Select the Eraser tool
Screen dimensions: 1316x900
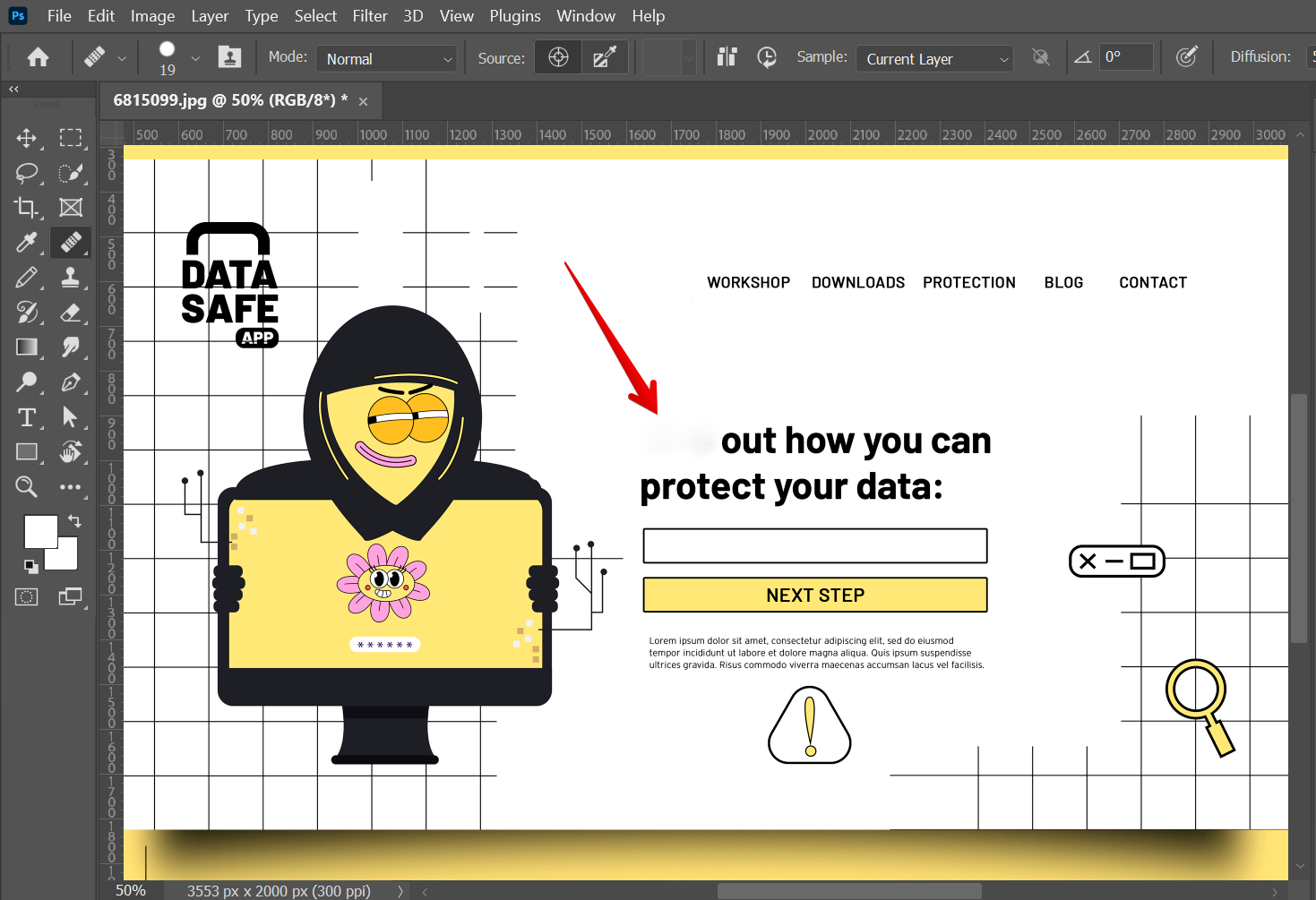71,313
